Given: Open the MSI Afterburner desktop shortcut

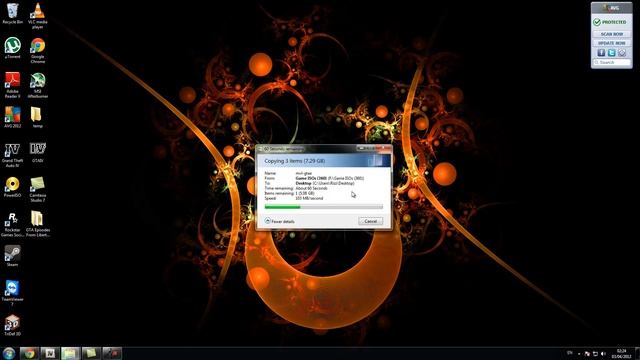Looking at the screenshot, I should point(38,84).
